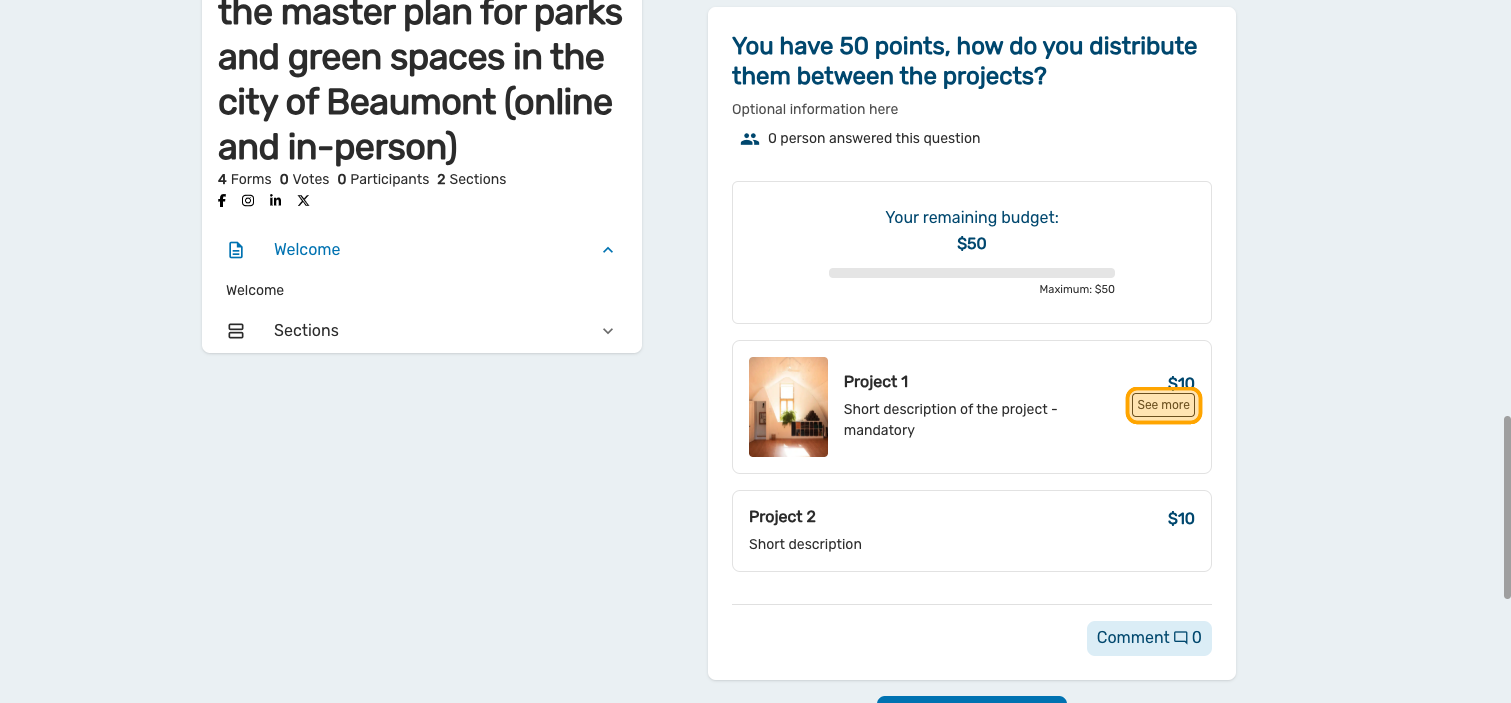Go to the Welcome sub-item page
The image size is (1511, 703).
[255, 291]
